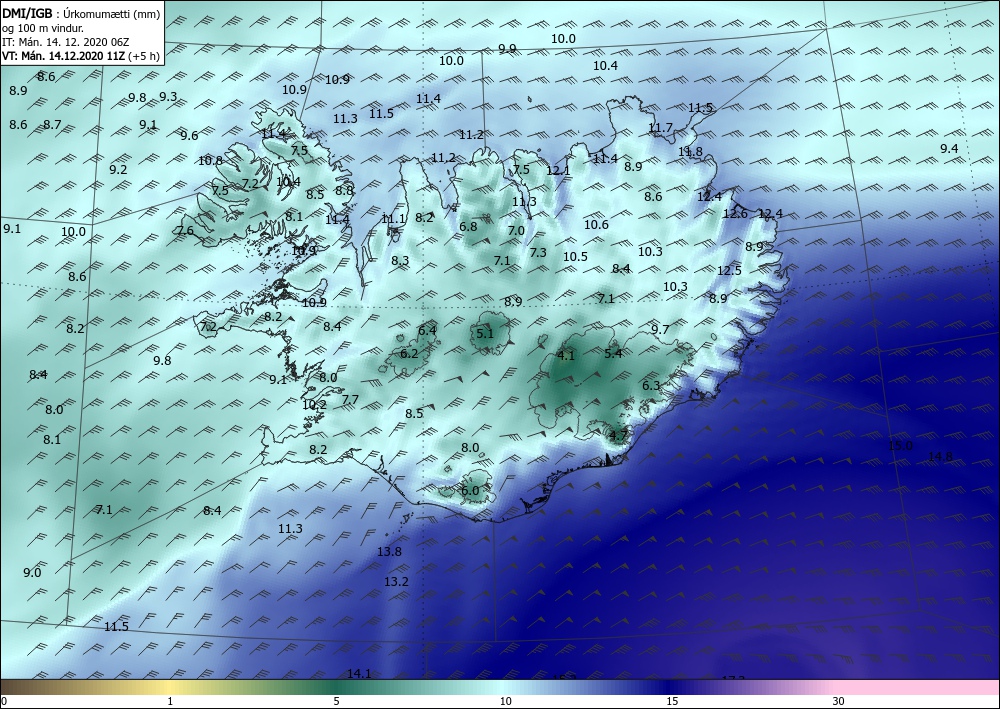
Task: Click the 1 tick label on the color scale
Action: (x=170, y=701)
